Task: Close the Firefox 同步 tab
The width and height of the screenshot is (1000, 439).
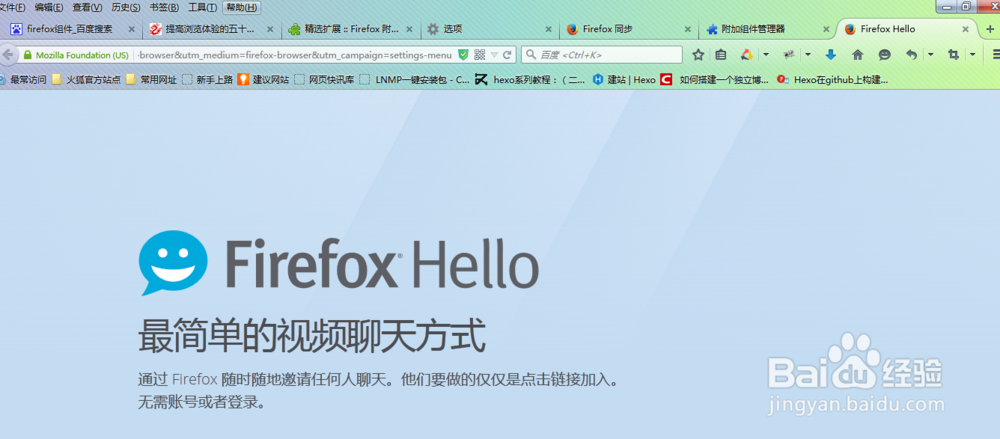Action: point(688,29)
